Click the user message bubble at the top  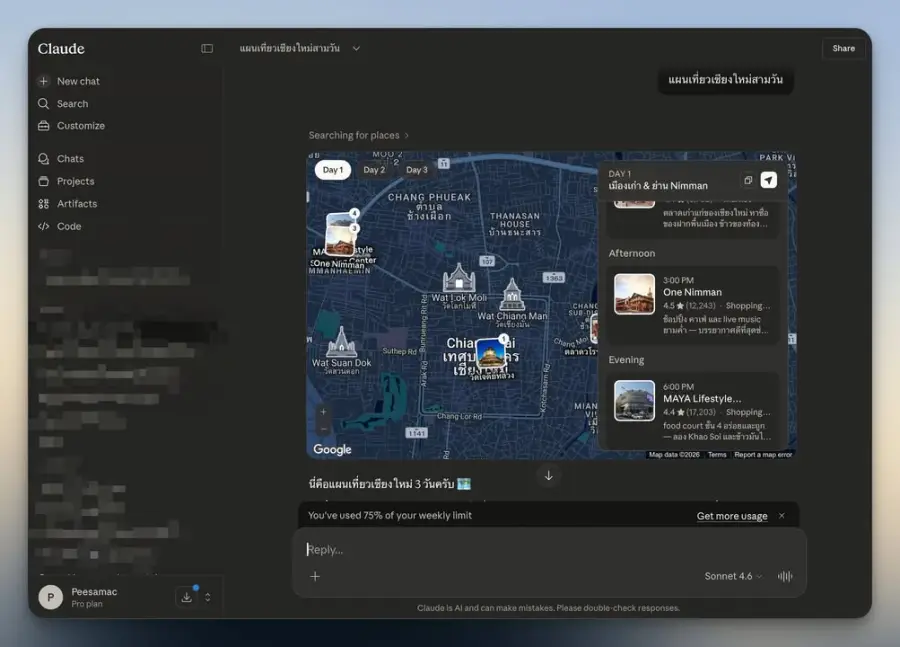point(726,80)
